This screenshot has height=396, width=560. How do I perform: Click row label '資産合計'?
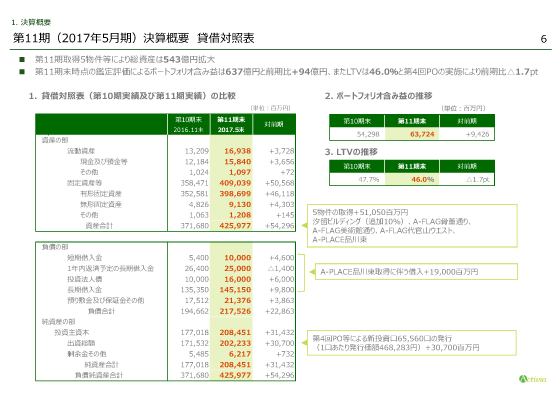[x=99, y=226]
